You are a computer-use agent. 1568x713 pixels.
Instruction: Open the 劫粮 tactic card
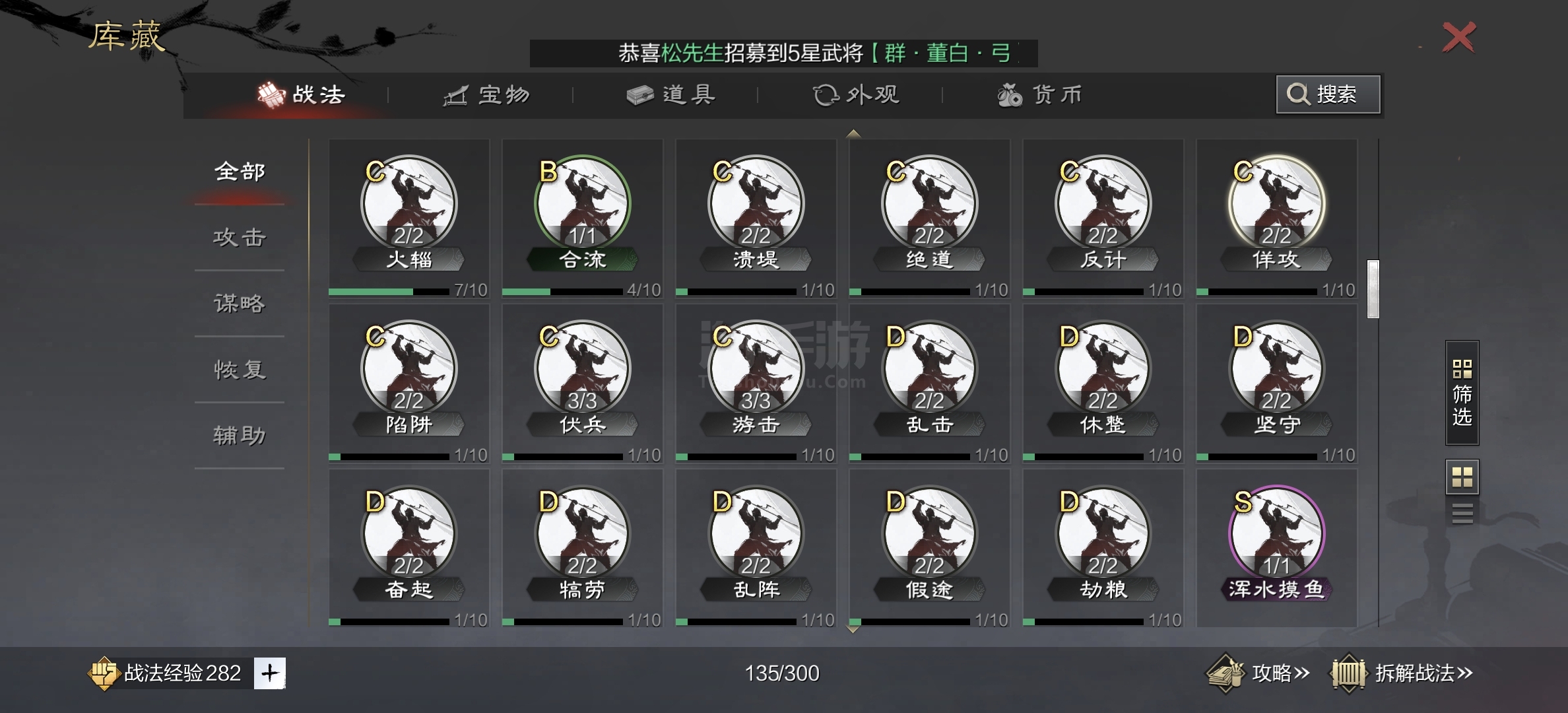click(1103, 548)
